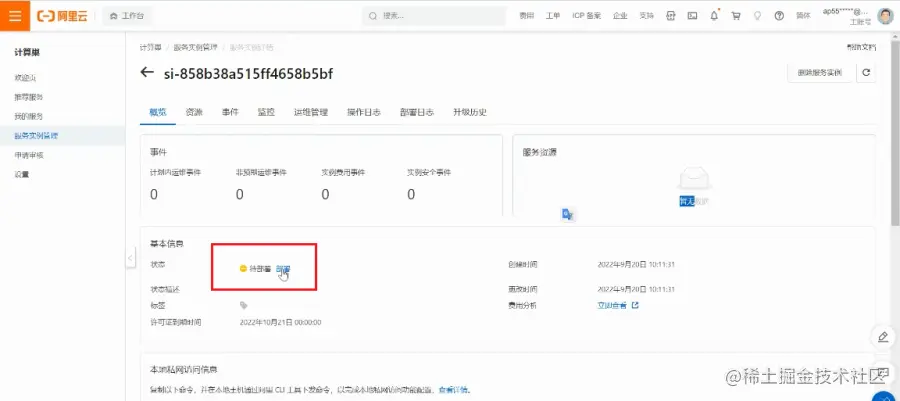Click the 查看详情 link at bottom
The height and width of the screenshot is (401, 900).
(x=453, y=390)
